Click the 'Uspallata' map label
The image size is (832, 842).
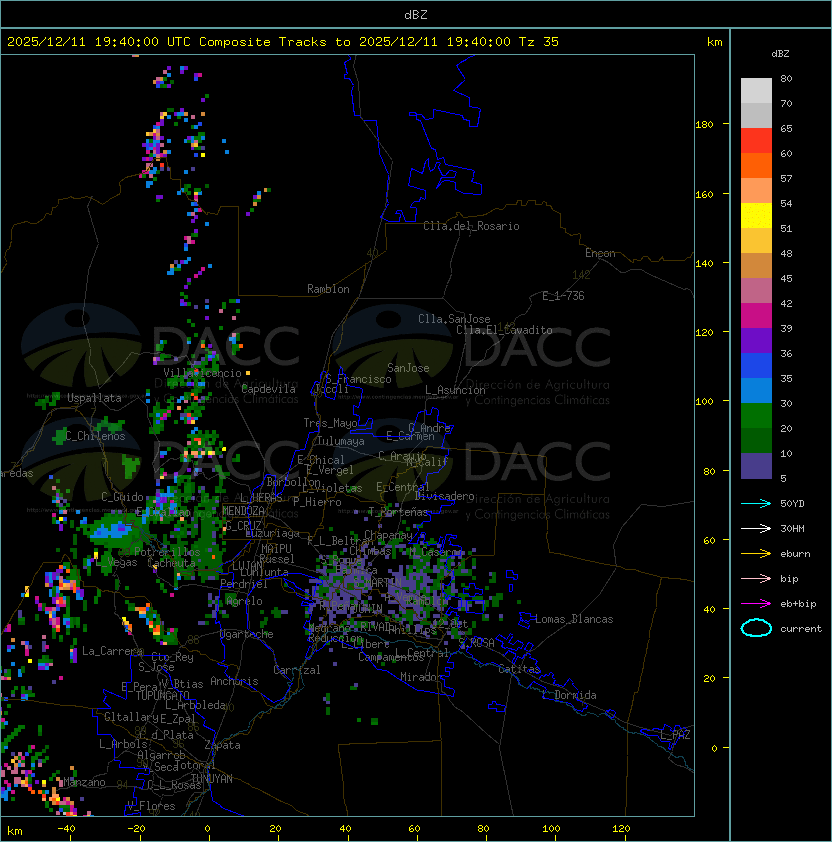pos(95,398)
